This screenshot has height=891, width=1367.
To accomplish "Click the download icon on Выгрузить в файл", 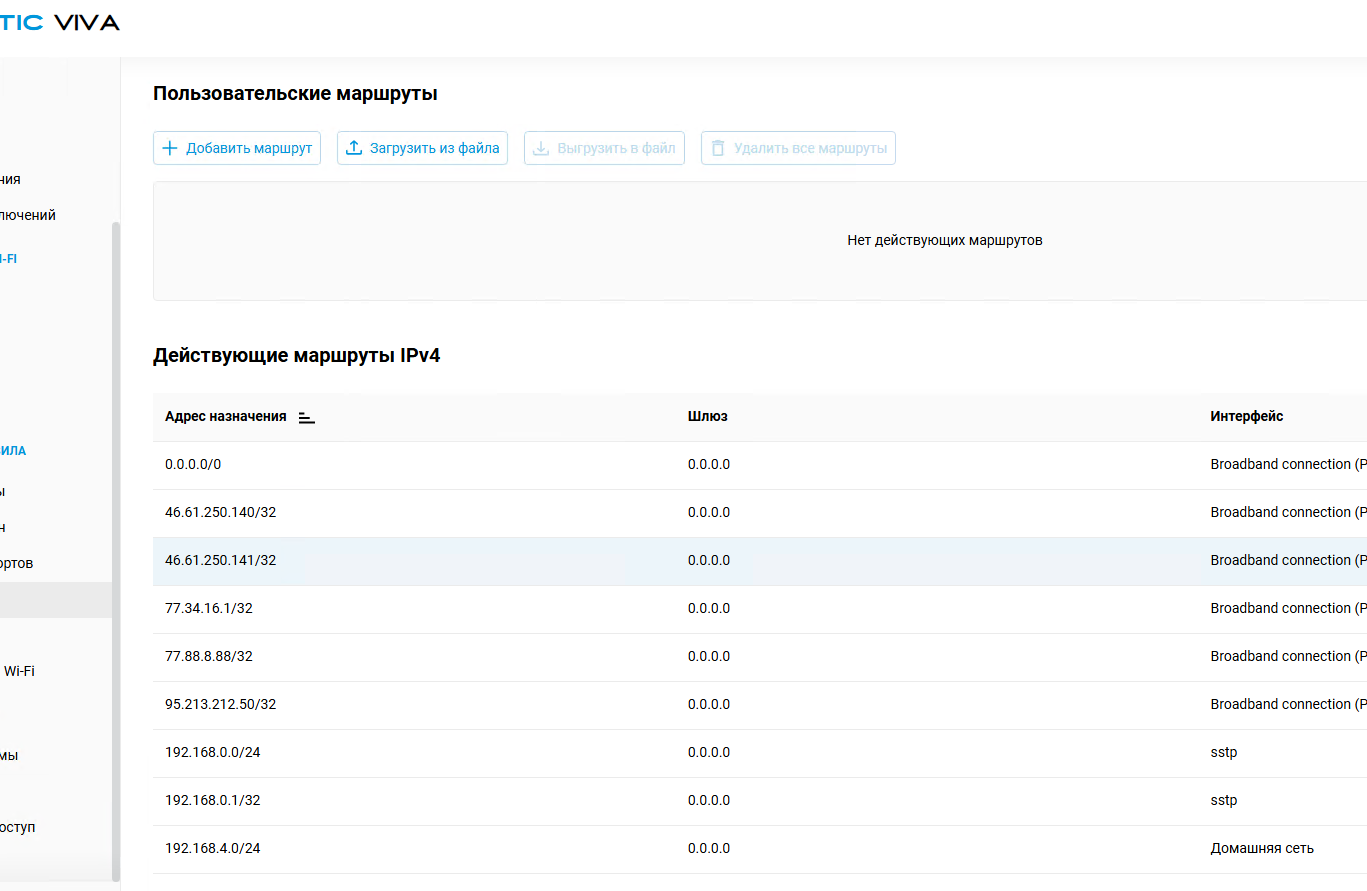I will pos(540,148).
